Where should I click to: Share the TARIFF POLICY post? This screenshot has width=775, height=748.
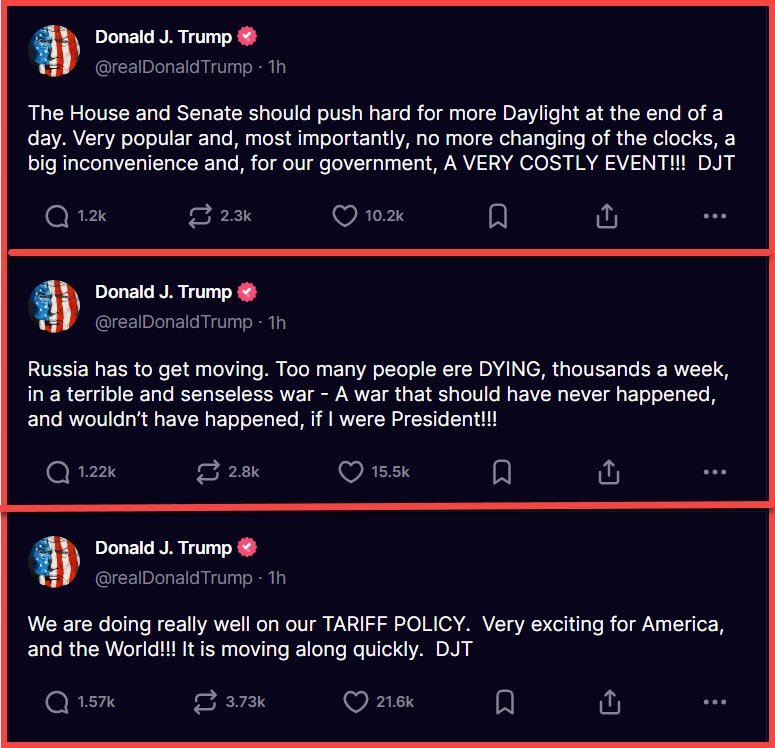(x=609, y=702)
